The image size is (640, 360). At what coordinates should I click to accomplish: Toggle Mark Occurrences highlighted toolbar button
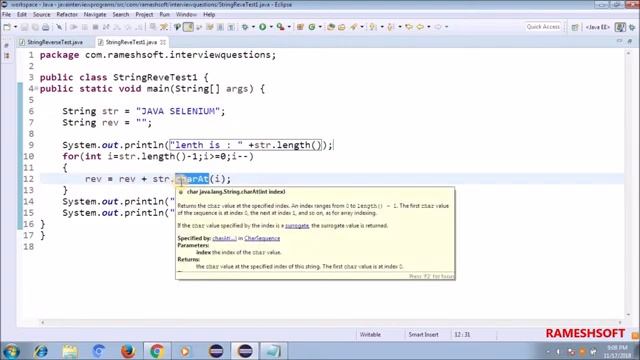188,27
